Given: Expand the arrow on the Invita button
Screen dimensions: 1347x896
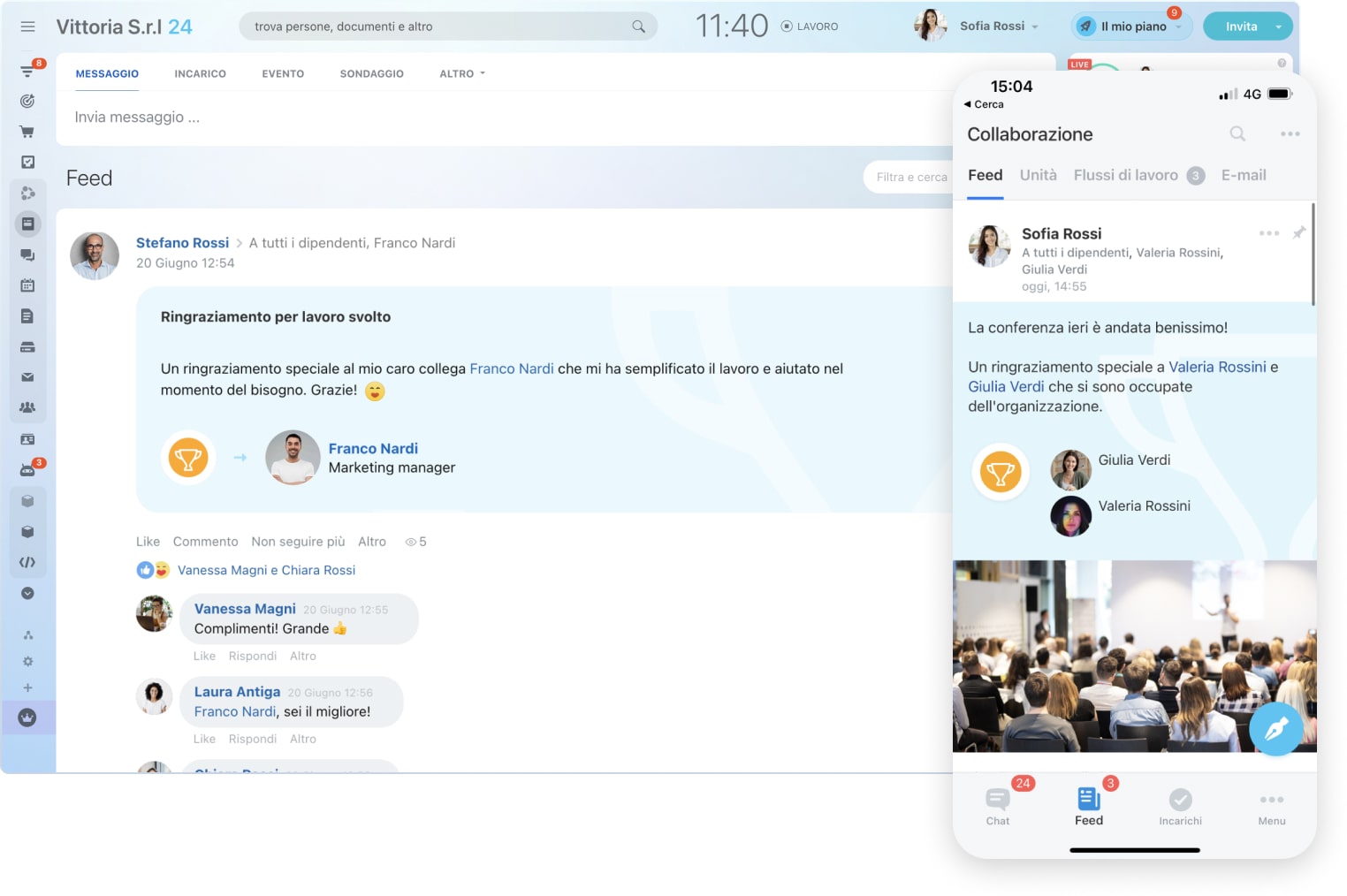Looking at the screenshot, I should [x=1278, y=27].
